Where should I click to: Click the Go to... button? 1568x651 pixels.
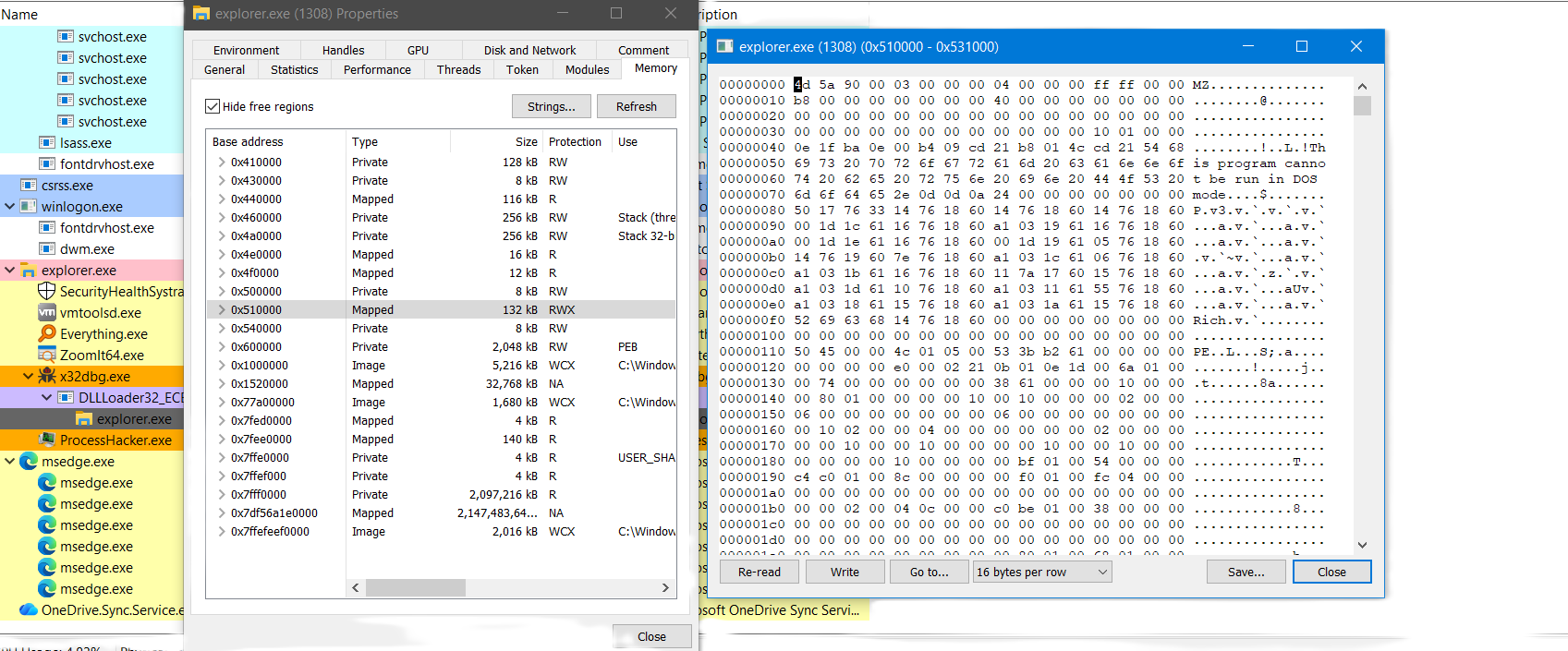tap(929, 573)
